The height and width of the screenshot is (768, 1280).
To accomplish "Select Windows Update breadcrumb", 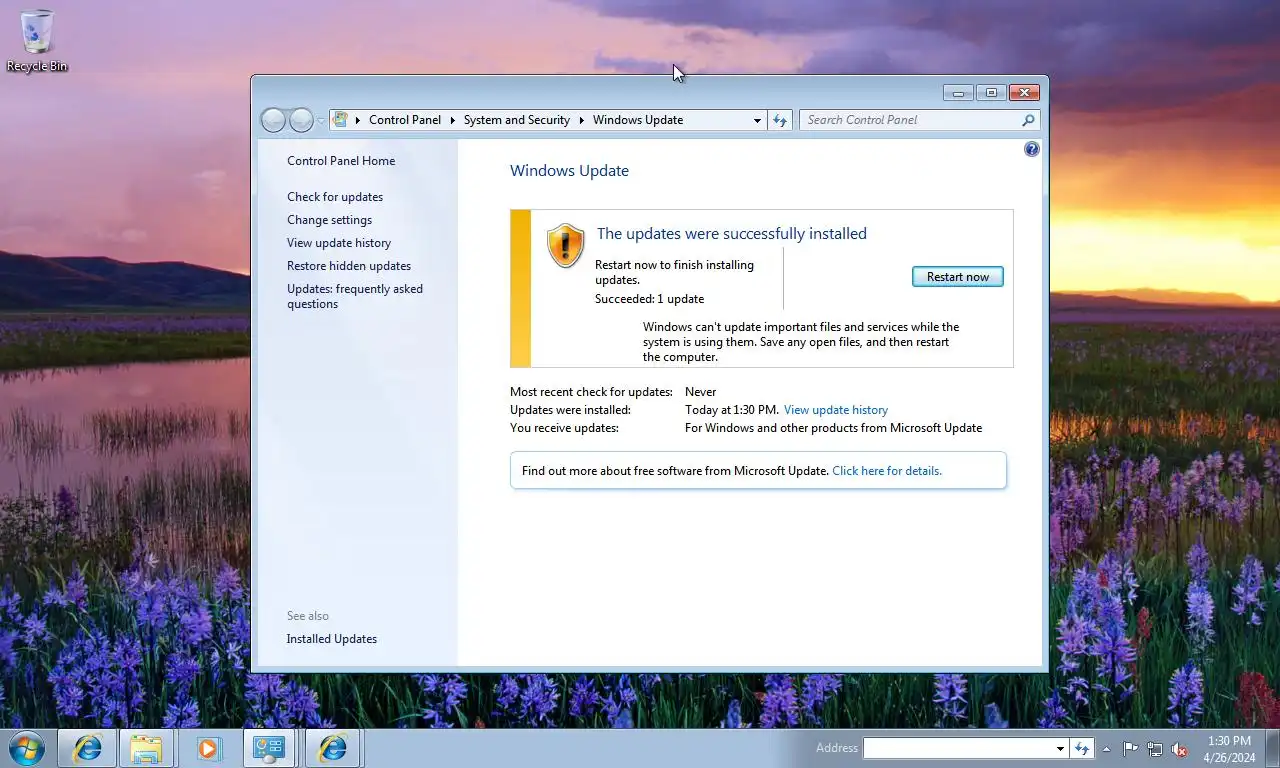I will pyautogui.click(x=637, y=120).
